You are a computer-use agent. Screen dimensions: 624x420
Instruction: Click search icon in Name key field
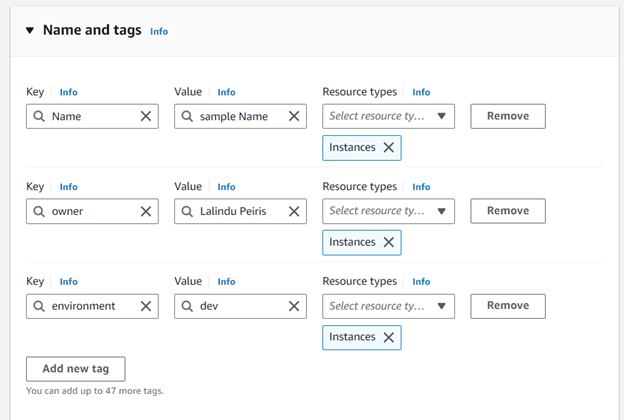[x=39, y=116]
